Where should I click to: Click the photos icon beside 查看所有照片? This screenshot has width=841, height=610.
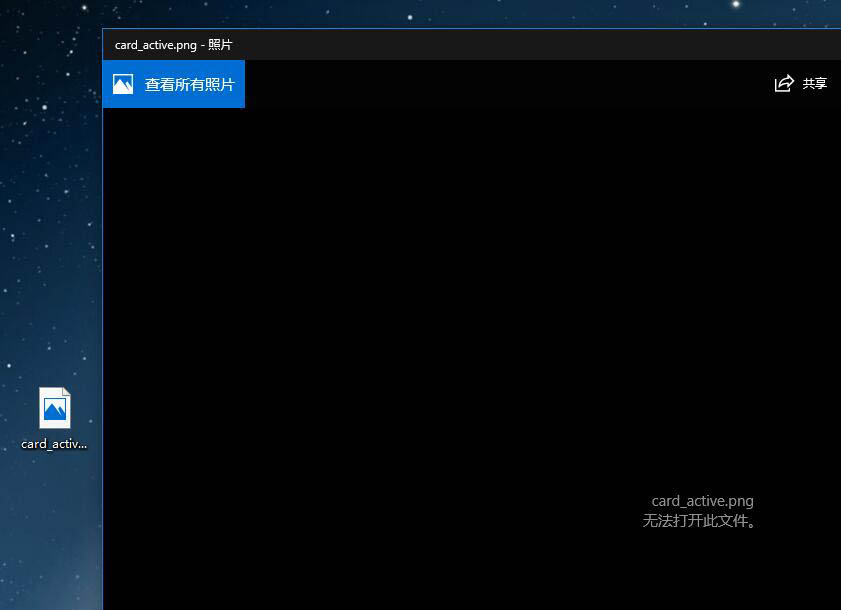coord(123,84)
